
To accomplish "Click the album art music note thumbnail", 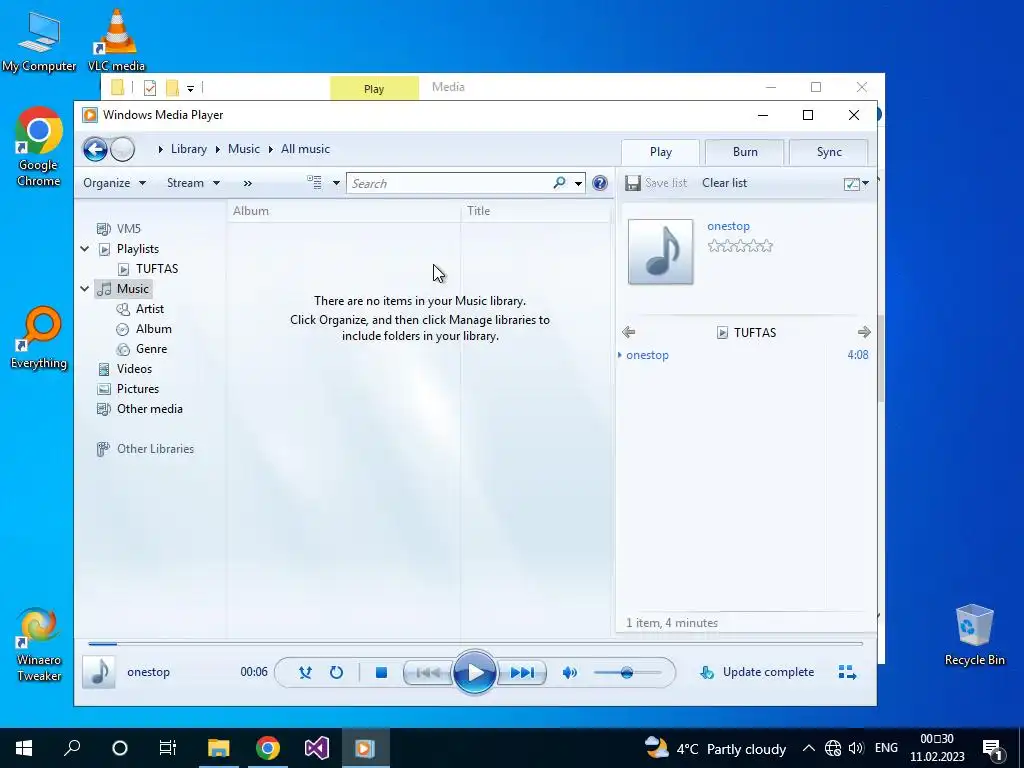I will tap(660, 251).
